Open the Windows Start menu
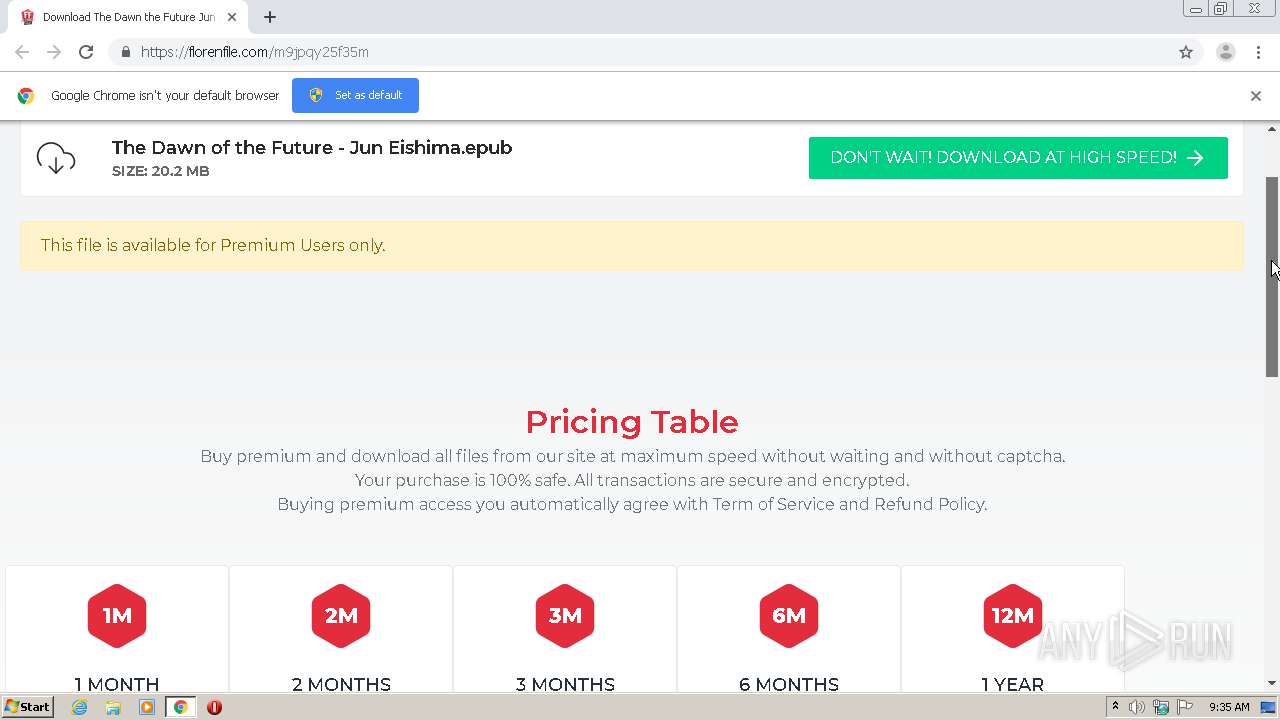This screenshot has height=720, width=1280. point(27,707)
